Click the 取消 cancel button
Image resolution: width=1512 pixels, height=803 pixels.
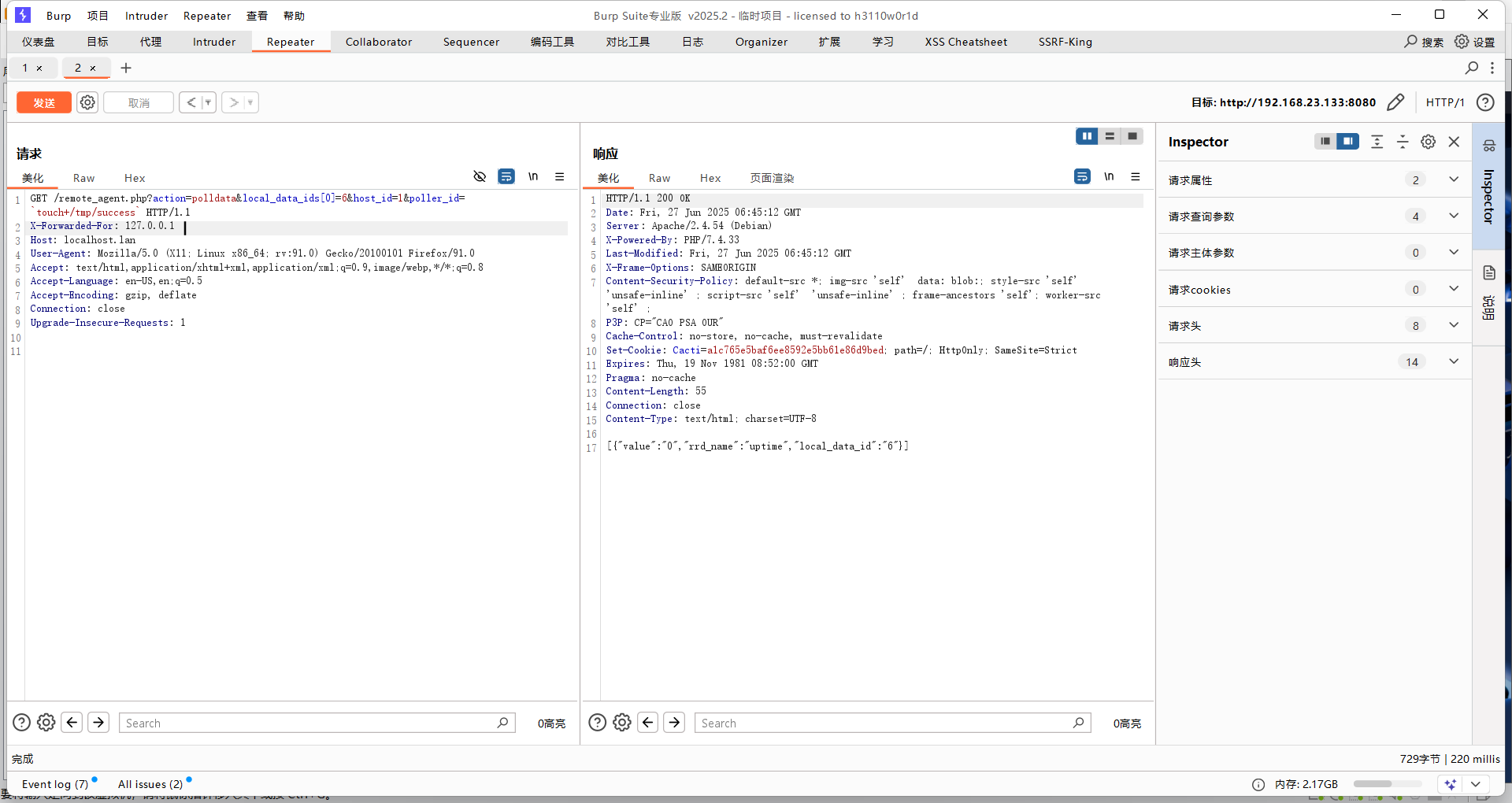pyautogui.click(x=139, y=102)
